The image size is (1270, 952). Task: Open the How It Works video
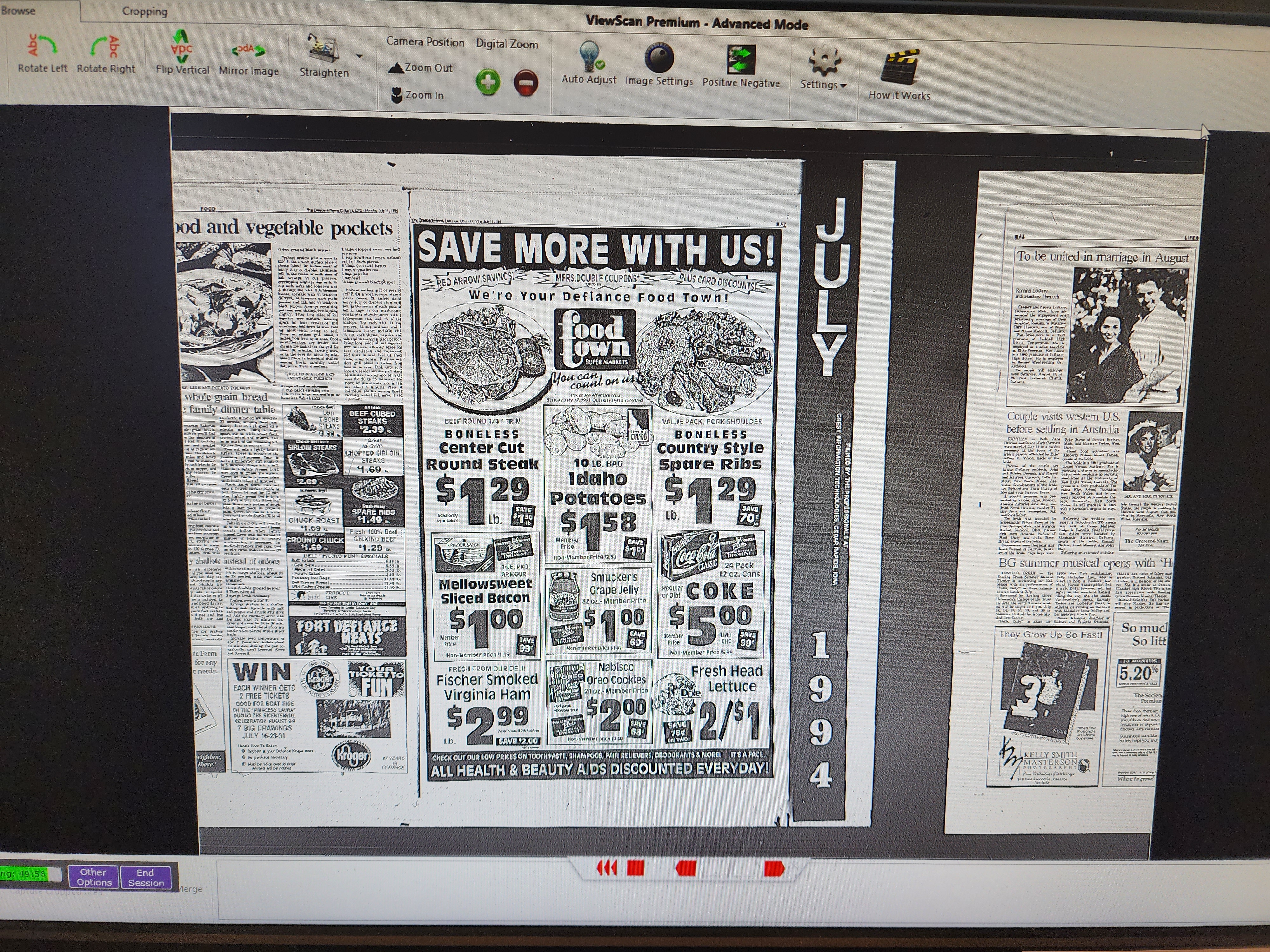899,67
